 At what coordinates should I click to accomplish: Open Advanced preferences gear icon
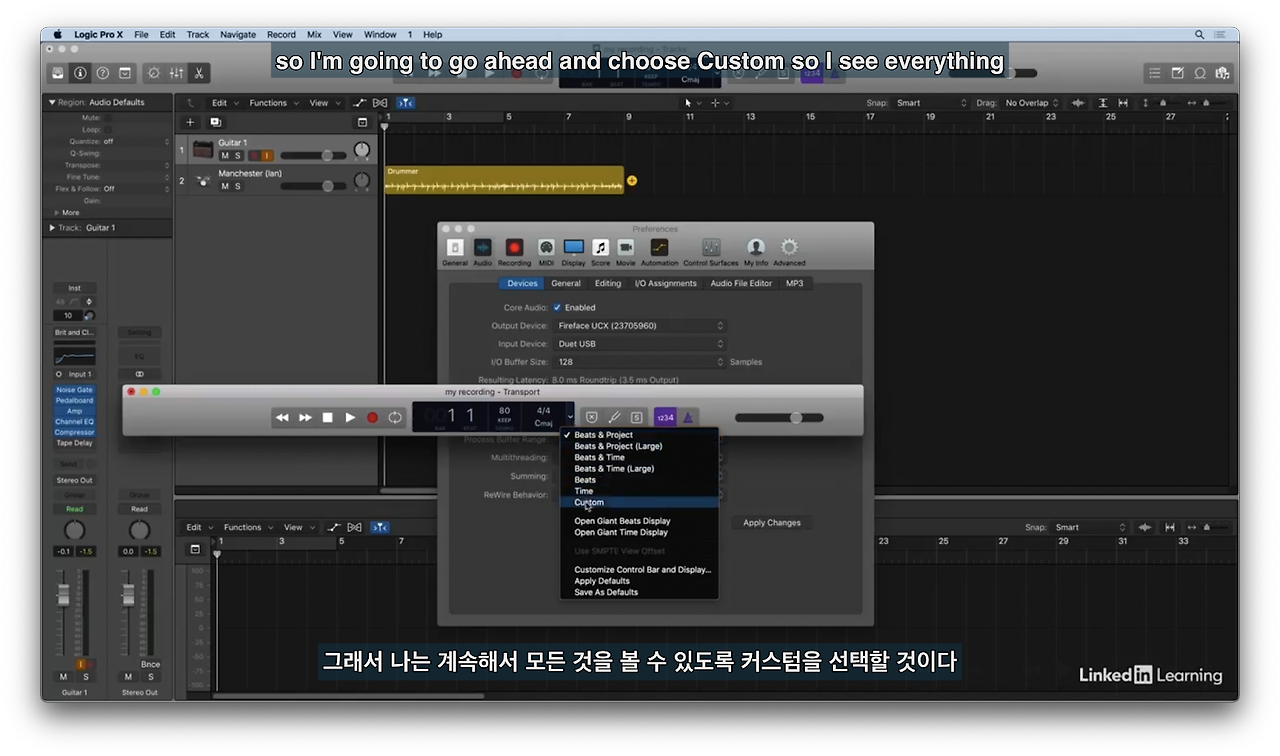tap(789, 252)
